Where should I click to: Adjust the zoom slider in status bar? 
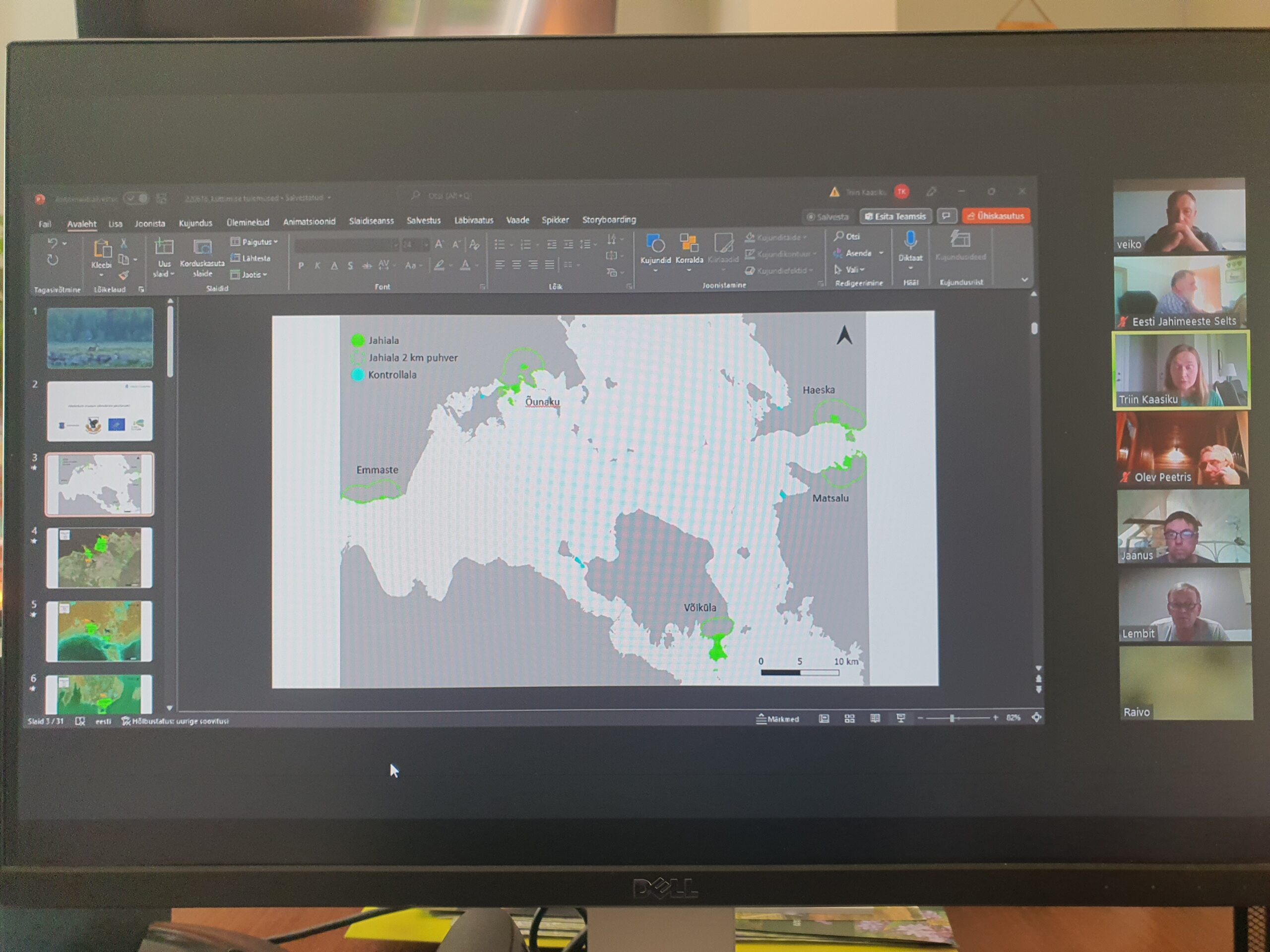952,718
